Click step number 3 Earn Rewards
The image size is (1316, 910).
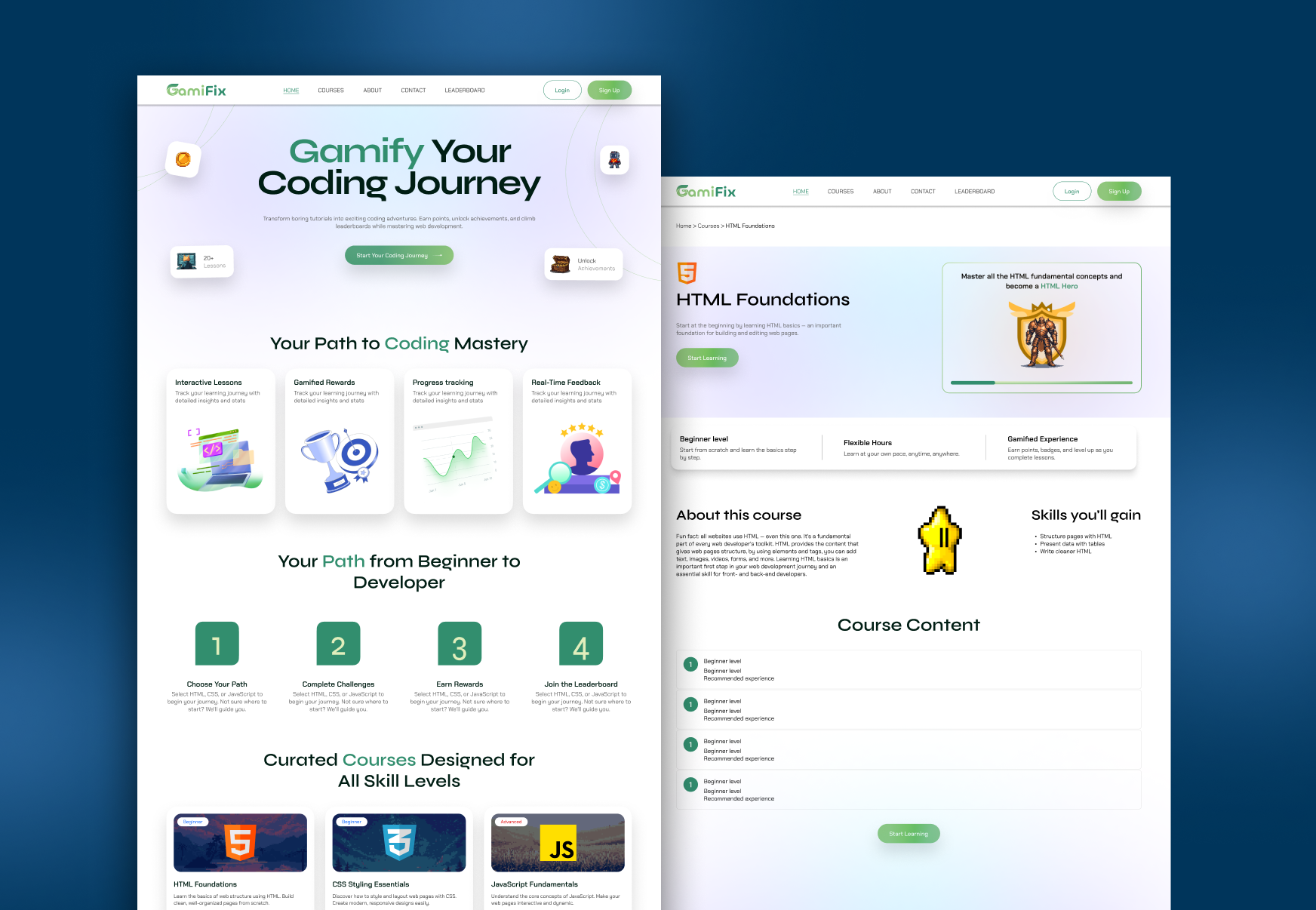(x=460, y=644)
